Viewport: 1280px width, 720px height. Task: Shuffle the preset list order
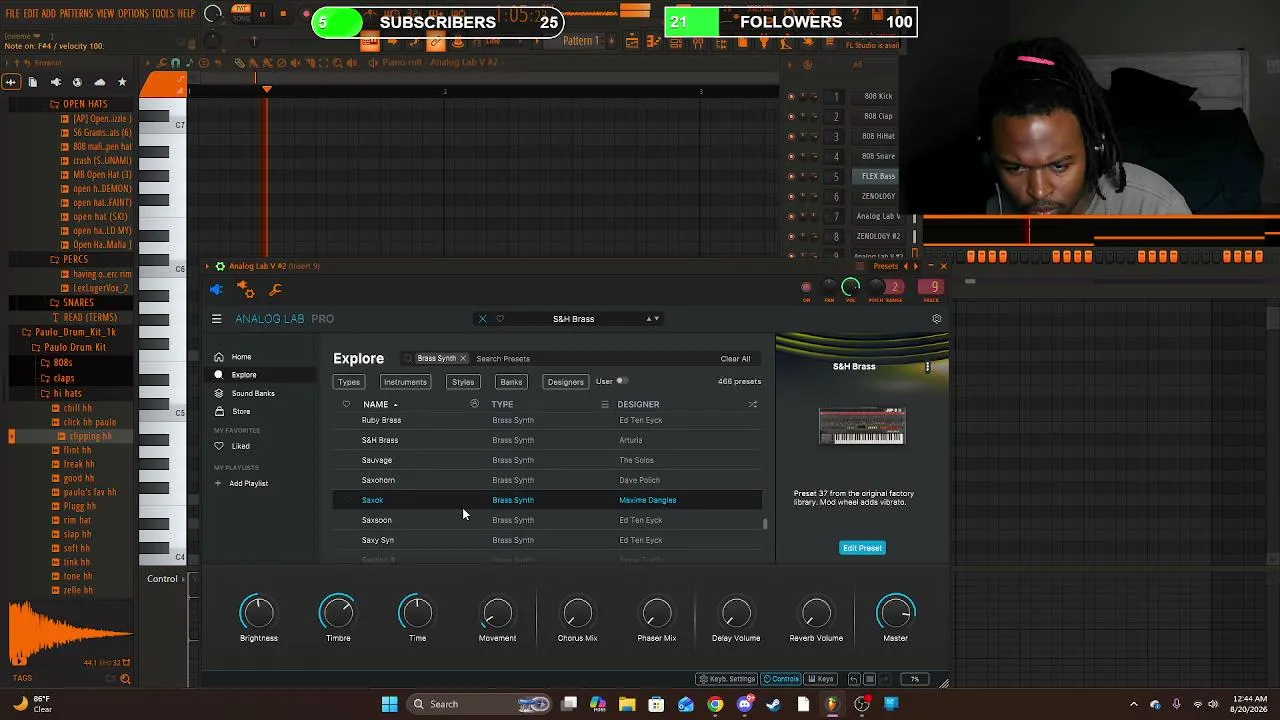pos(752,404)
